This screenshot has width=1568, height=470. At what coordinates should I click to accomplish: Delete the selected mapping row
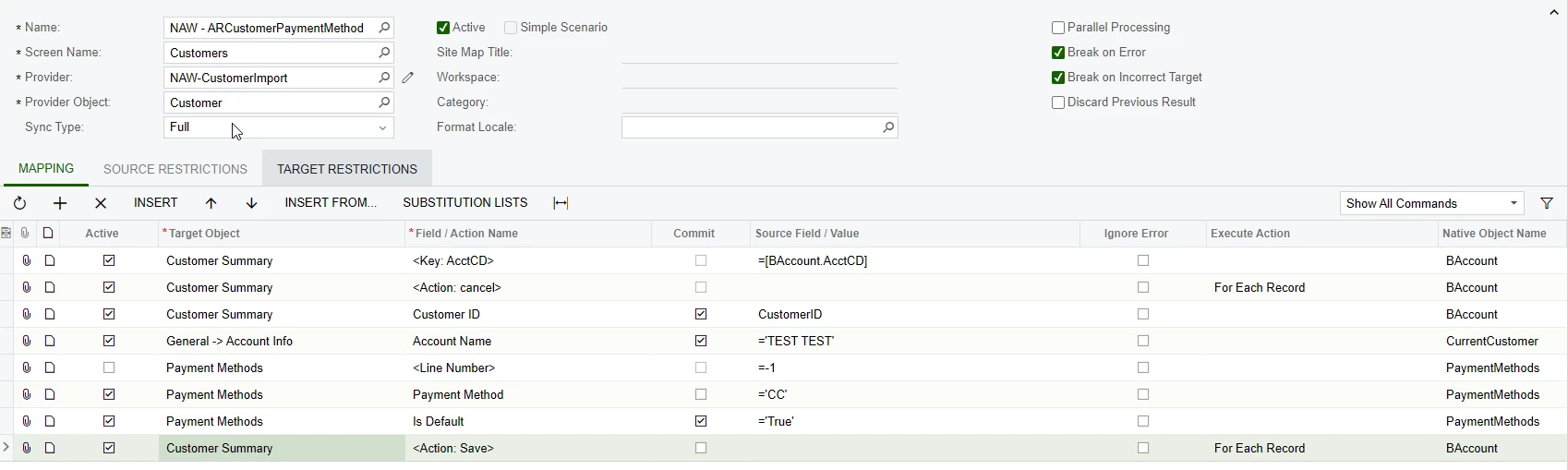click(x=101, y=203)
